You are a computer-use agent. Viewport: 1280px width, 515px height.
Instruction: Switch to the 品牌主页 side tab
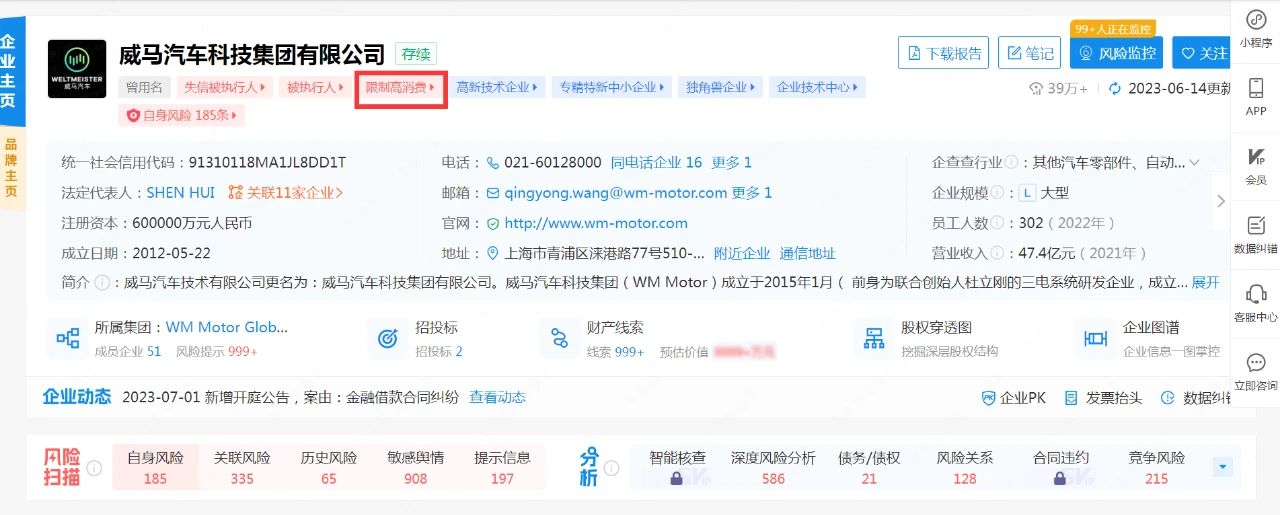11,167
